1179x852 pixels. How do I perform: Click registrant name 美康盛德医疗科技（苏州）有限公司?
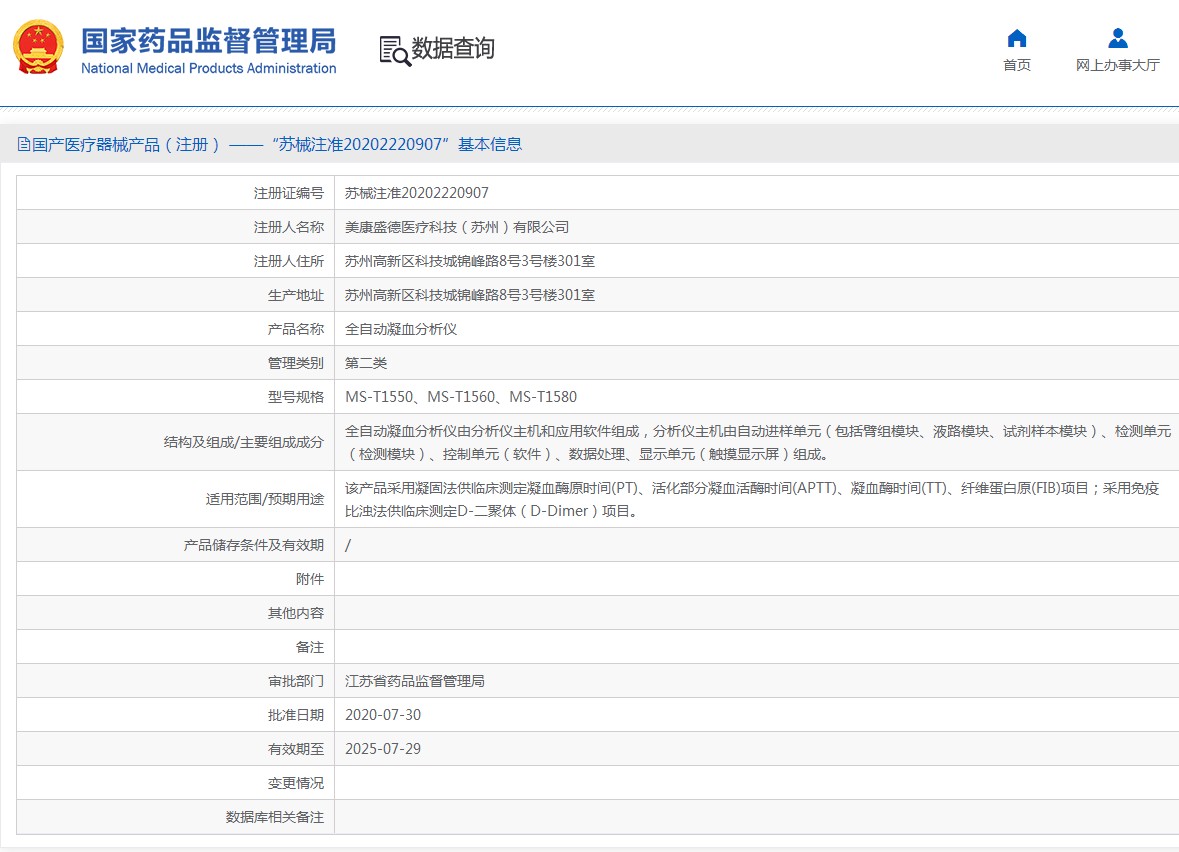click(x=456, y=227)
